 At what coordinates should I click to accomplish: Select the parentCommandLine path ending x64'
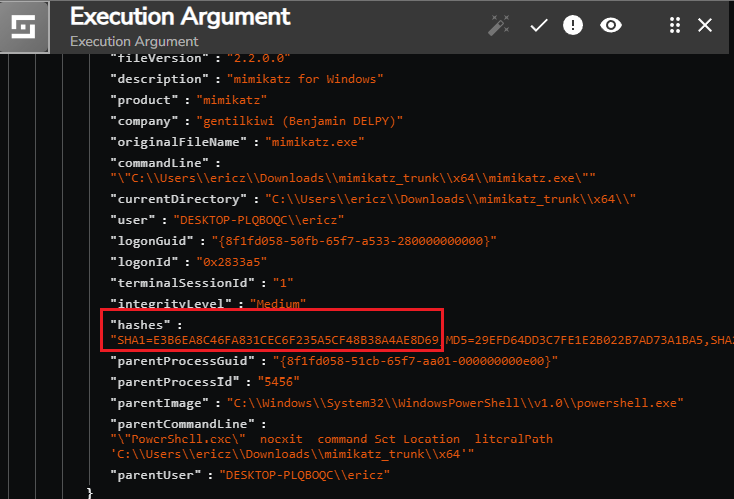[x=292, y=454]
